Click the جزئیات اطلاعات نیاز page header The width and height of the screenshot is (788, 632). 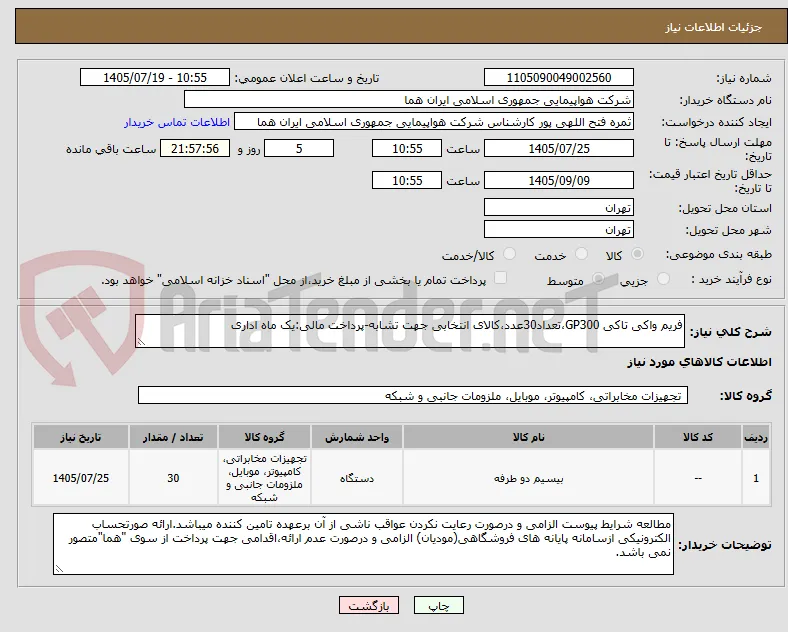click(714, 27)
